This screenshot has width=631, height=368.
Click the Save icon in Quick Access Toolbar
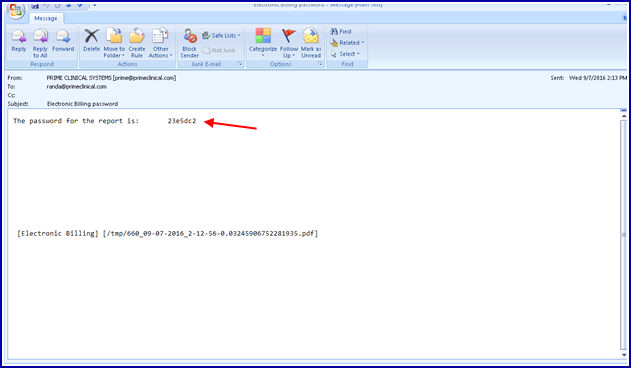[35, 5]
